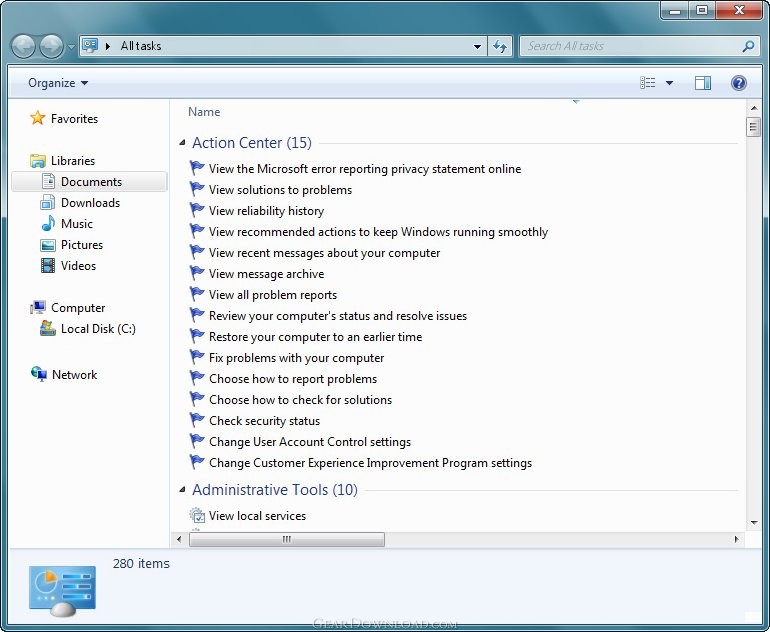Click the View local services gear icon
The width and height of the screenshot is (770, 632).
197,515
